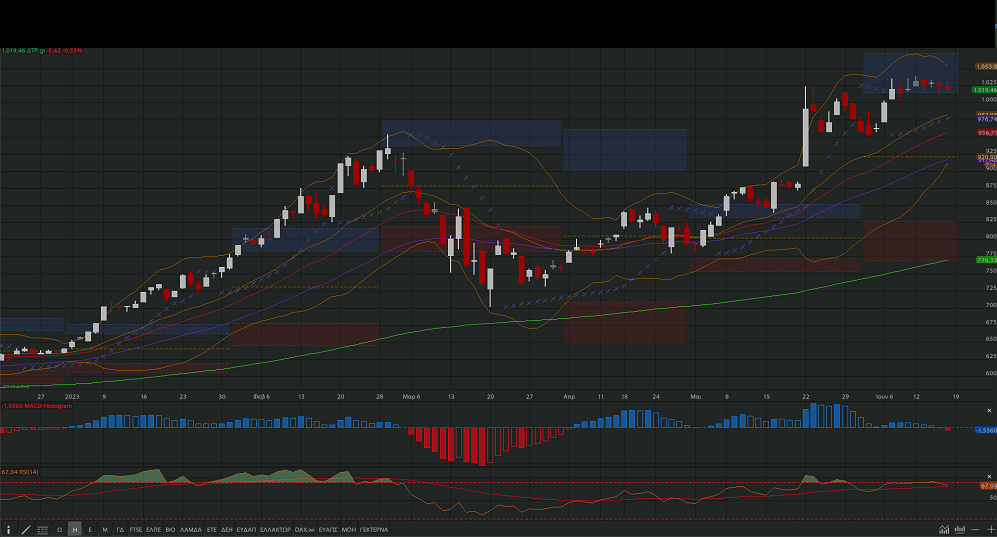The height and width of the screenshot is (537, 997).
Task: Click the Φεβ 6 date axis label
Action: point(261,397)
